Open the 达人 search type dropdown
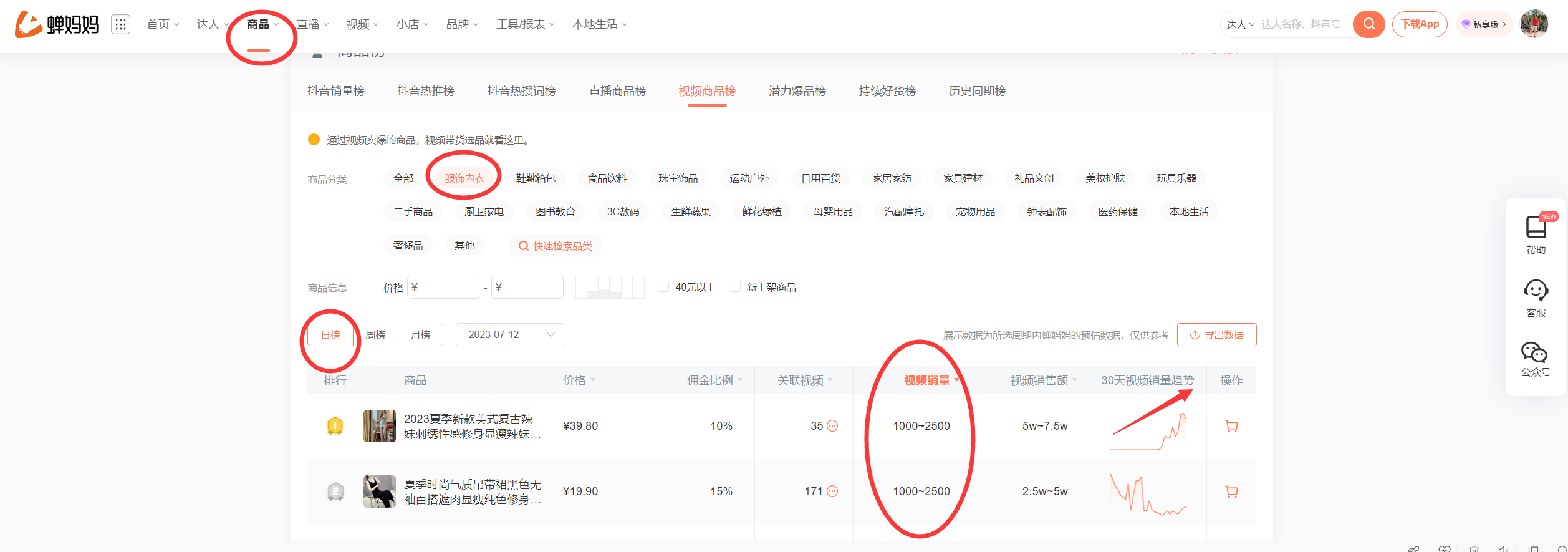 [1240, 24]
